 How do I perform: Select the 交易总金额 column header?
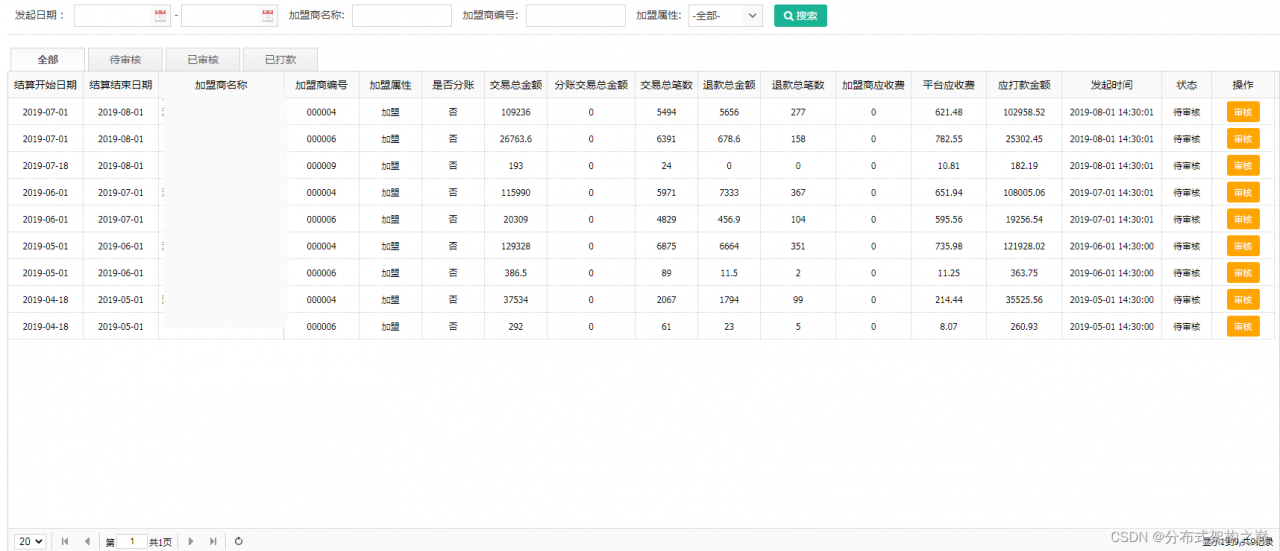tap(516, 85)
